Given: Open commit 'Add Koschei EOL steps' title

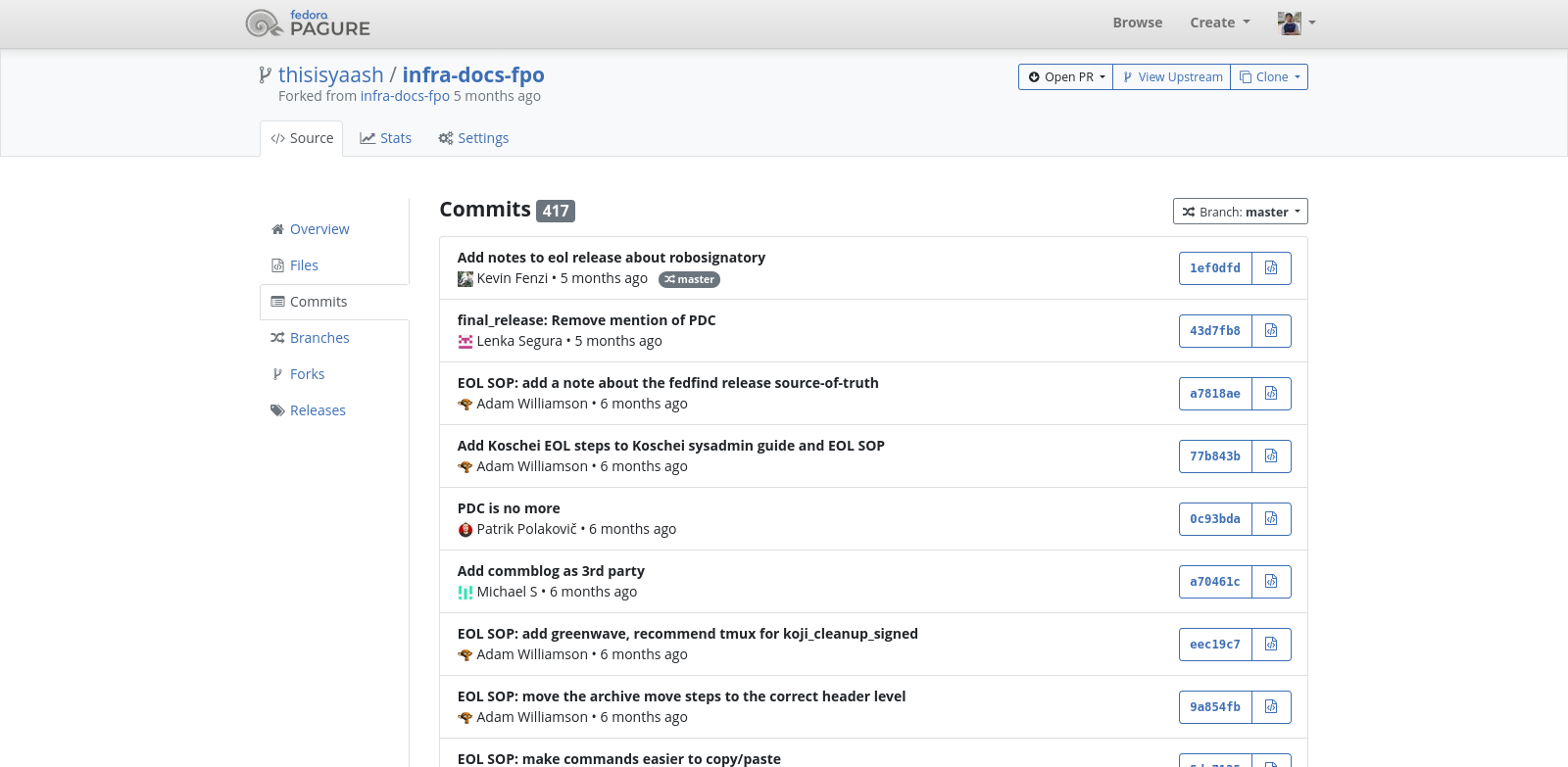Looking at the screenshot, I should pos(670,446).
